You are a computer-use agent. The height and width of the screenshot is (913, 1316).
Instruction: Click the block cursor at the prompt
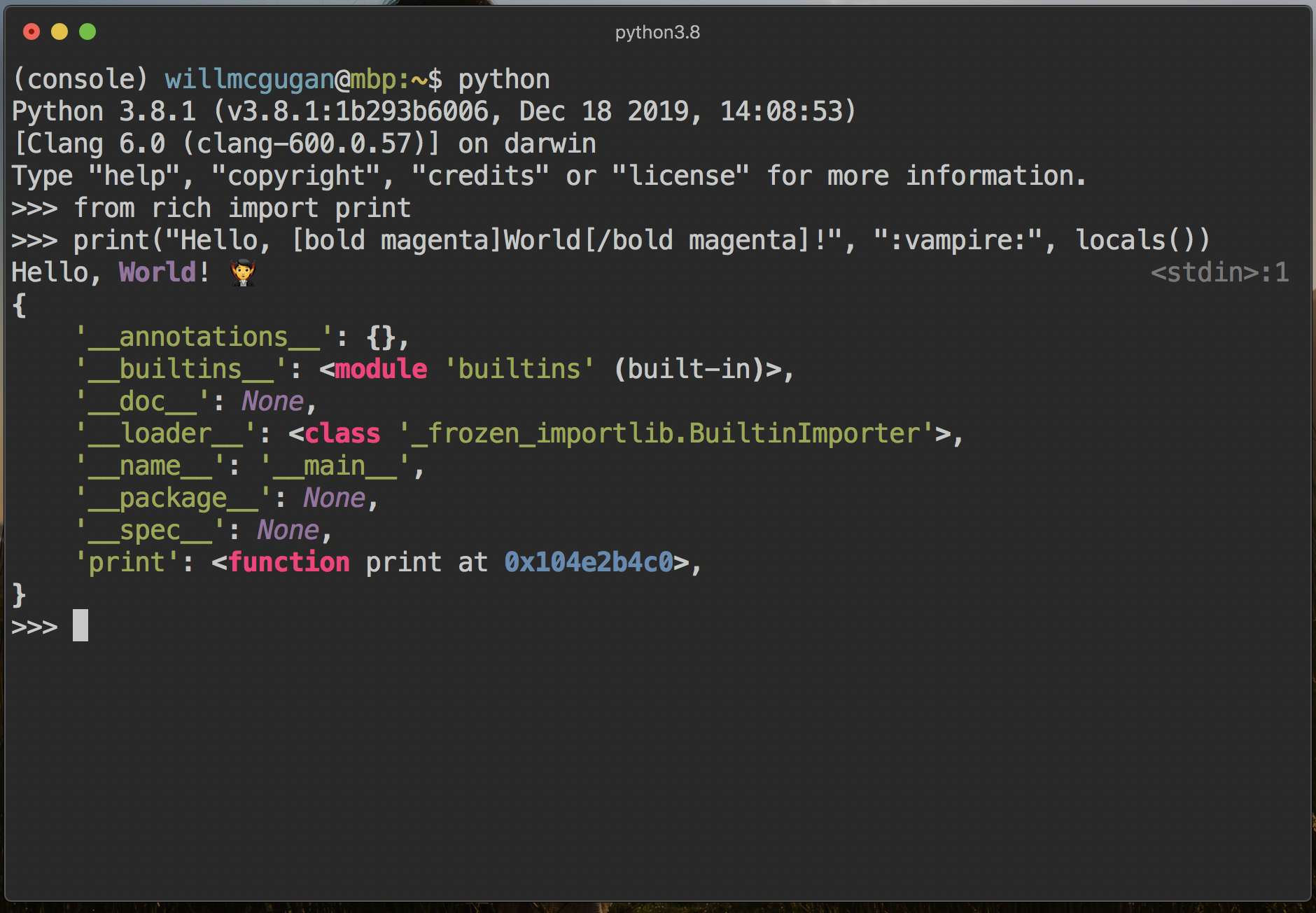pos(80,625)
